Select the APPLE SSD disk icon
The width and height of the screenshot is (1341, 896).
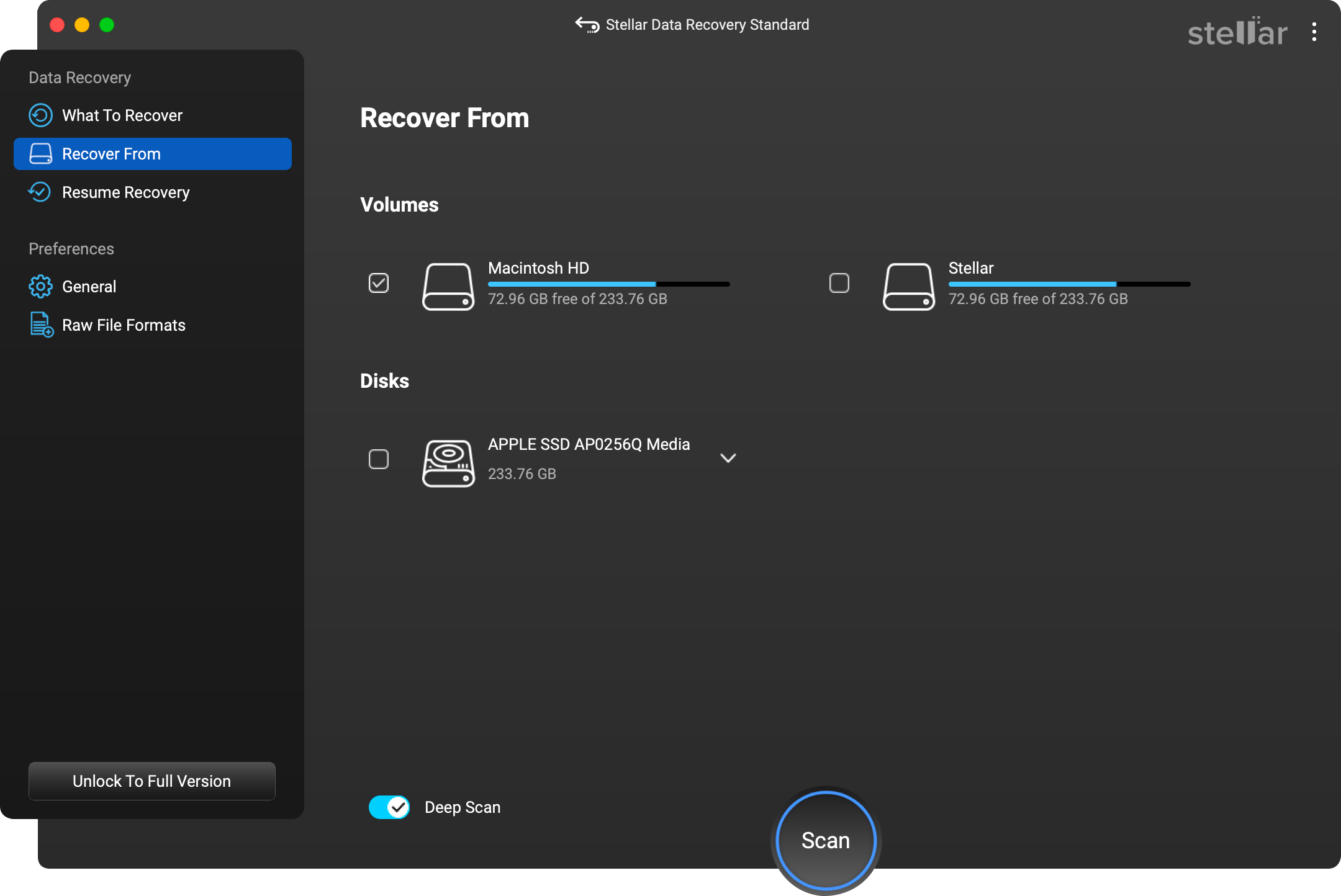tap(448, 462)
